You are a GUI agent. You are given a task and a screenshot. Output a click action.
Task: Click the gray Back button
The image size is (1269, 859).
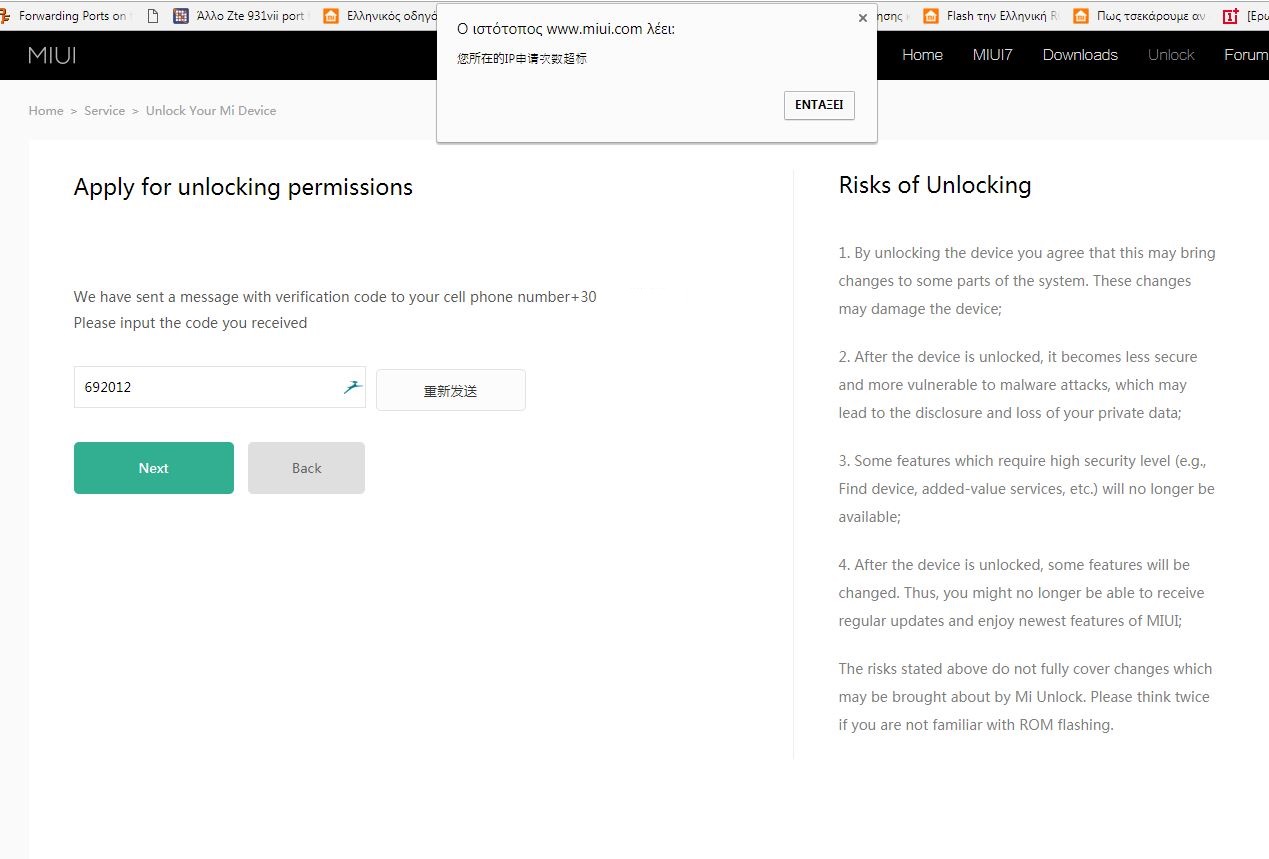[306, 468]
